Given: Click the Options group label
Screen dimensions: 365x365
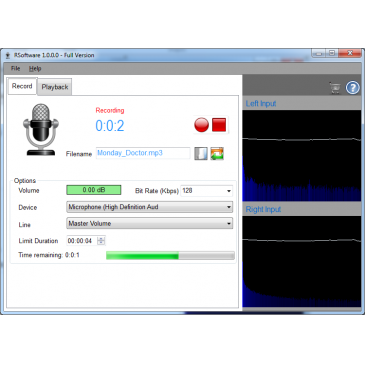Looking at the screenshot, I should (x=25, y=181).
